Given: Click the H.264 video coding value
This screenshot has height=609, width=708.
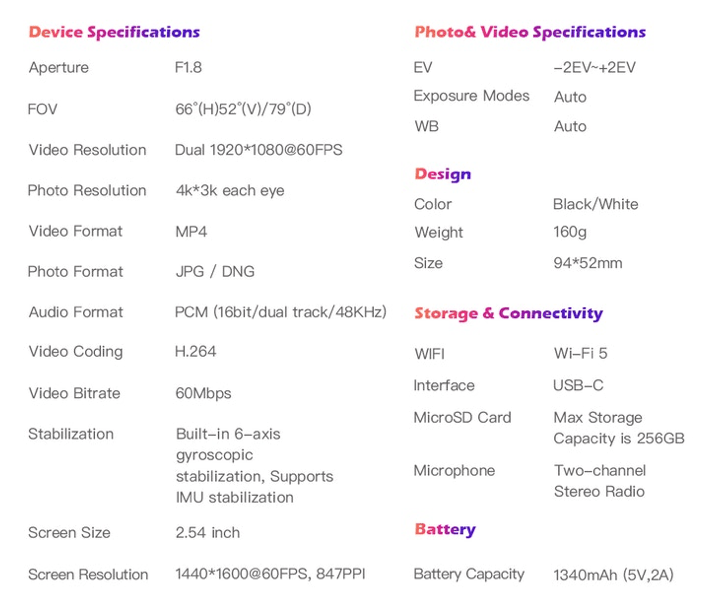Looking at the screenshot, I should coord(196,351).
